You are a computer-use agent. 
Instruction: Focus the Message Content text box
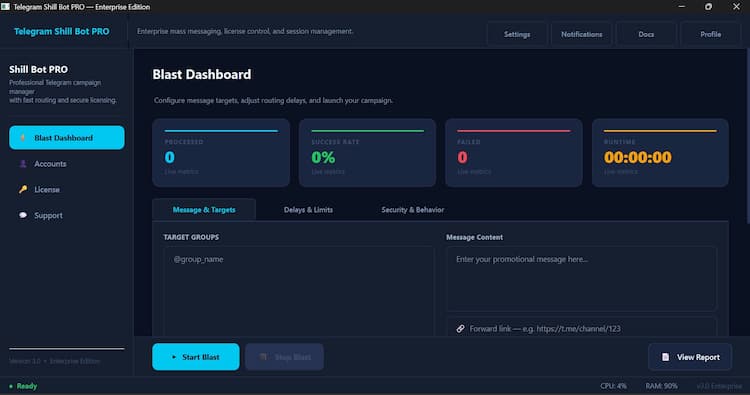click(581, 279)
